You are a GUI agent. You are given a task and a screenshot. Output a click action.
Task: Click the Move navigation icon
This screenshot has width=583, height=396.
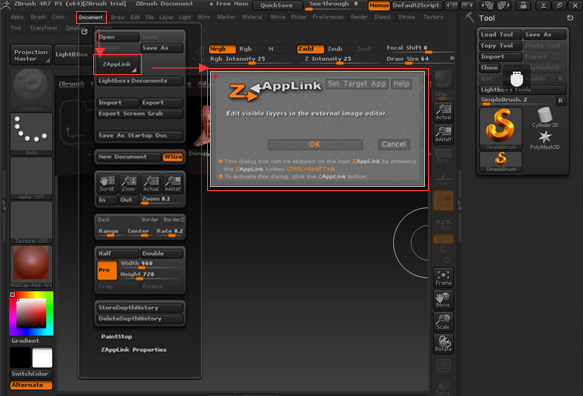point(443,300)
